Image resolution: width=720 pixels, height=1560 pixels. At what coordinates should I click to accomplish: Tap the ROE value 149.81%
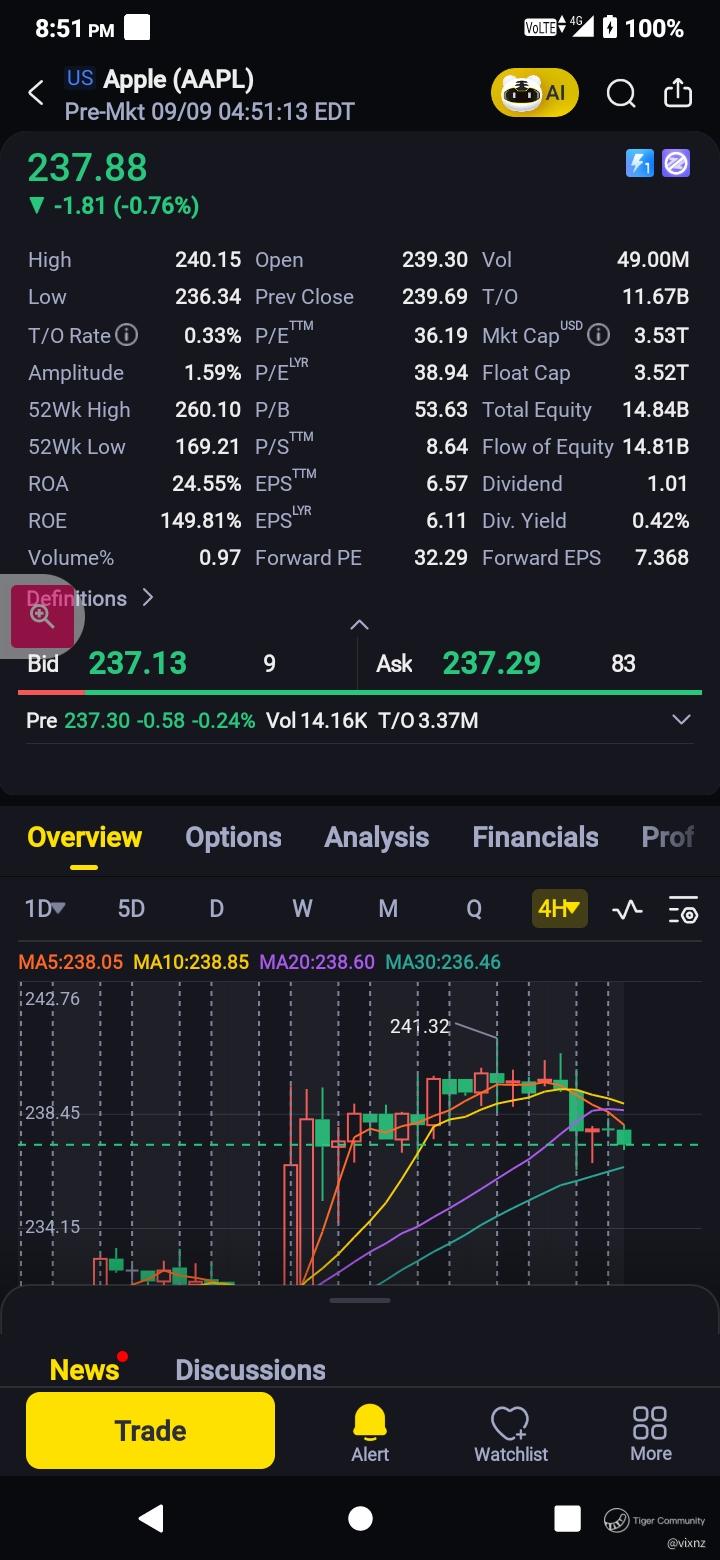point(200,521)
